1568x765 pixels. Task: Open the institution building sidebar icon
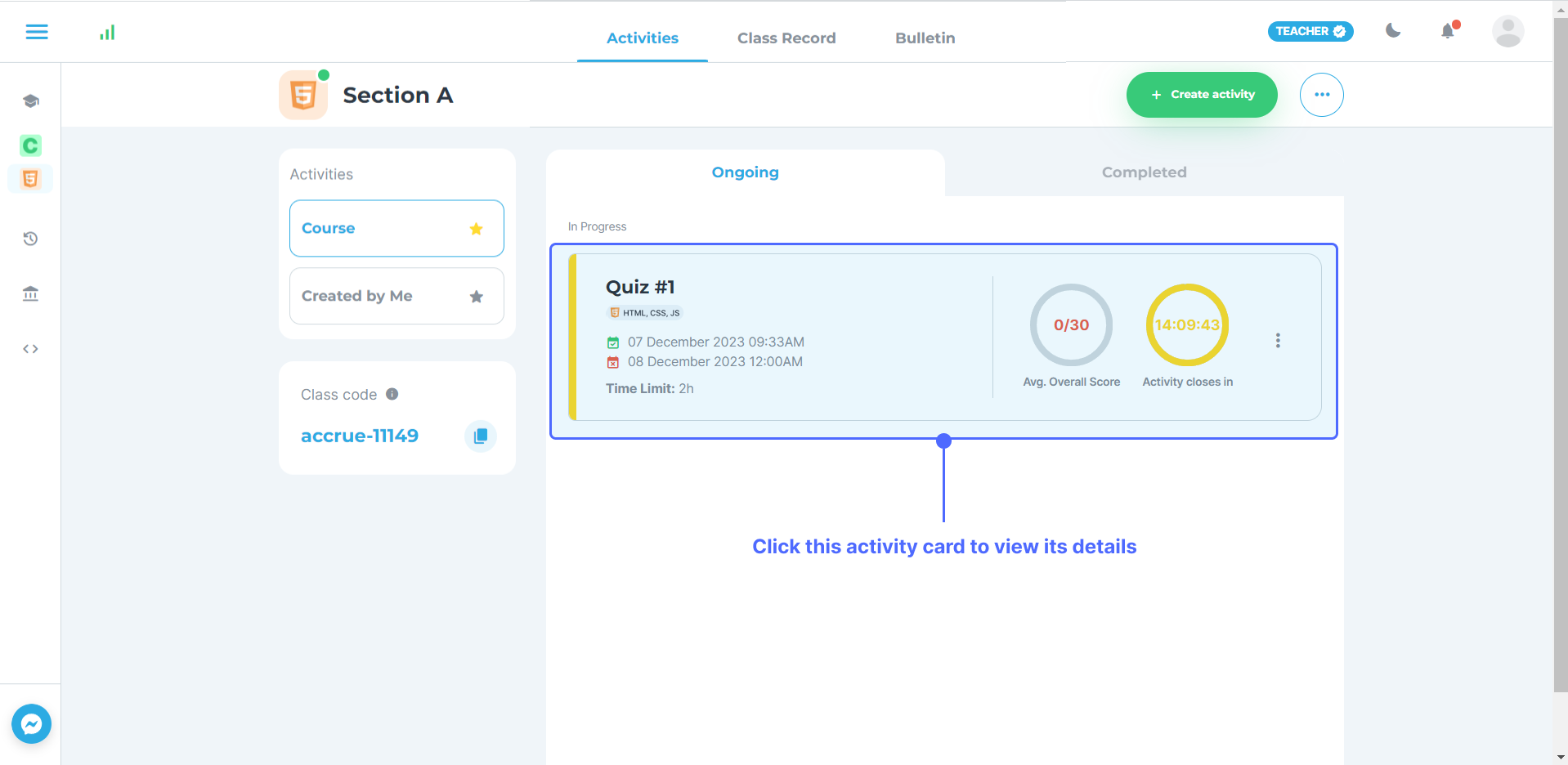pos(31,293)
